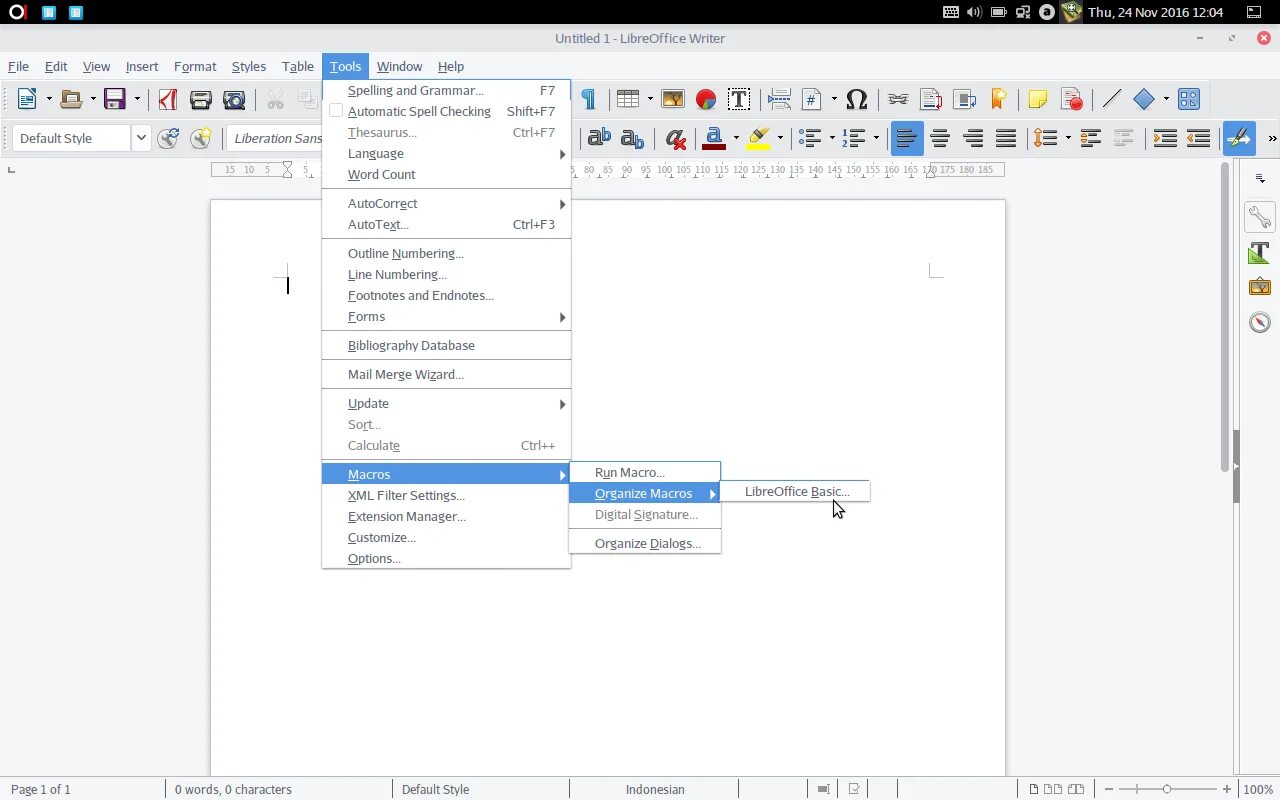Open the Window menu

(x=399, y=66)
